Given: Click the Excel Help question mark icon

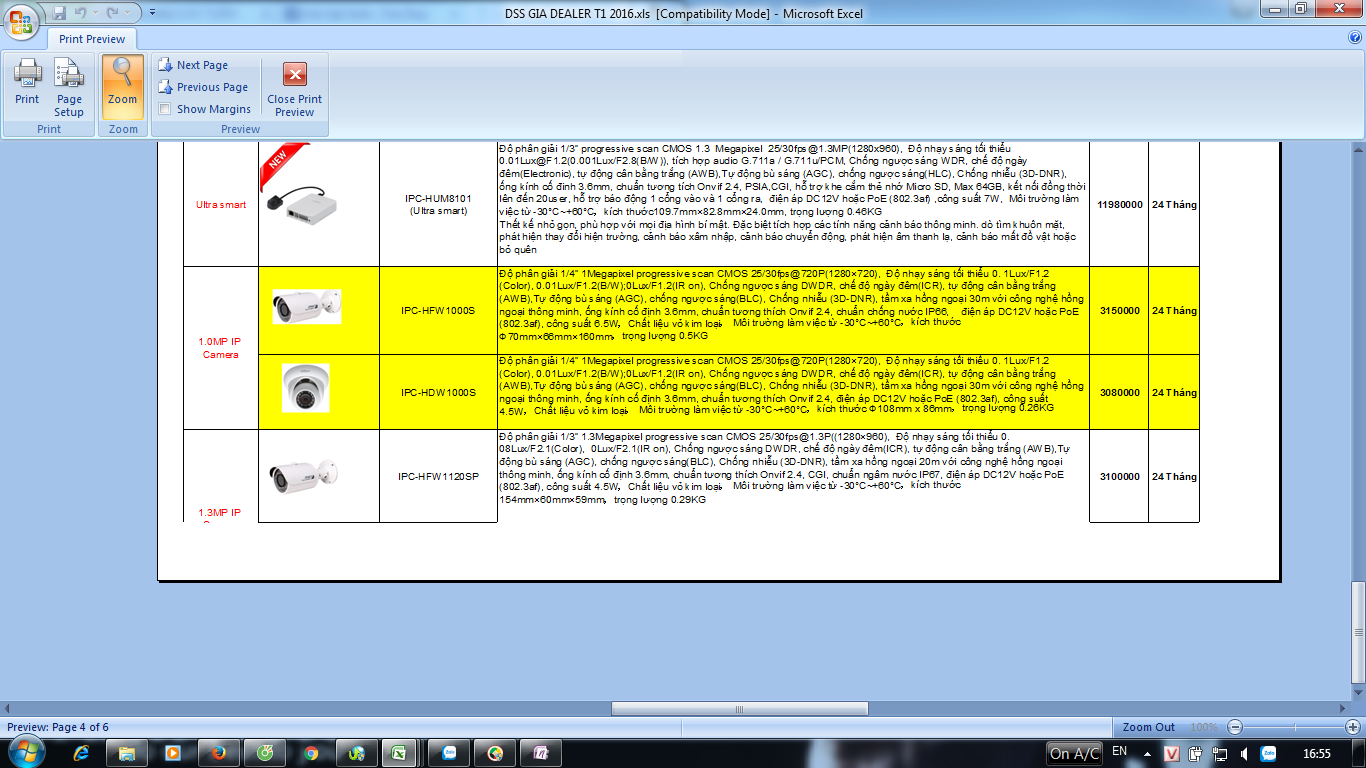Looking at the screenshot, I should [x=1354, y=37].
